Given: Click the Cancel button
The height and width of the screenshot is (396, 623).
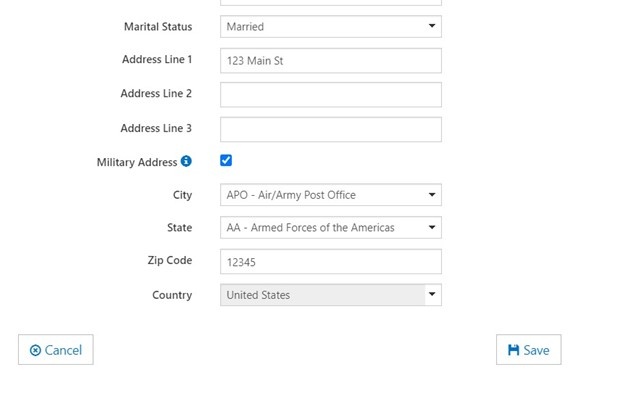Looking at the screenshot, I should click(x=56, y=350).
